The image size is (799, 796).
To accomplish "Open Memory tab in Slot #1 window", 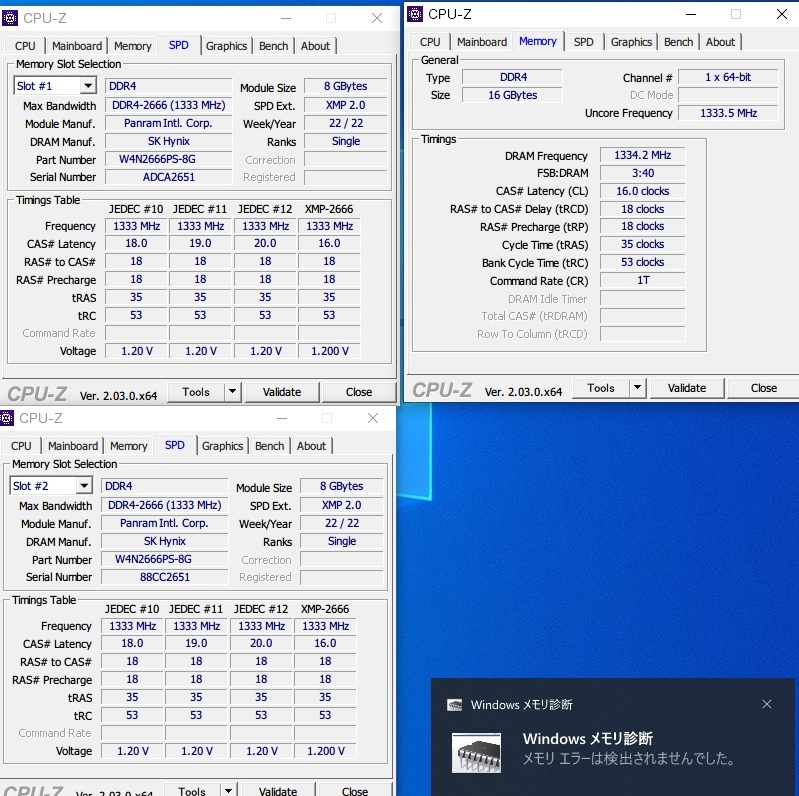I will coord(132,46).
